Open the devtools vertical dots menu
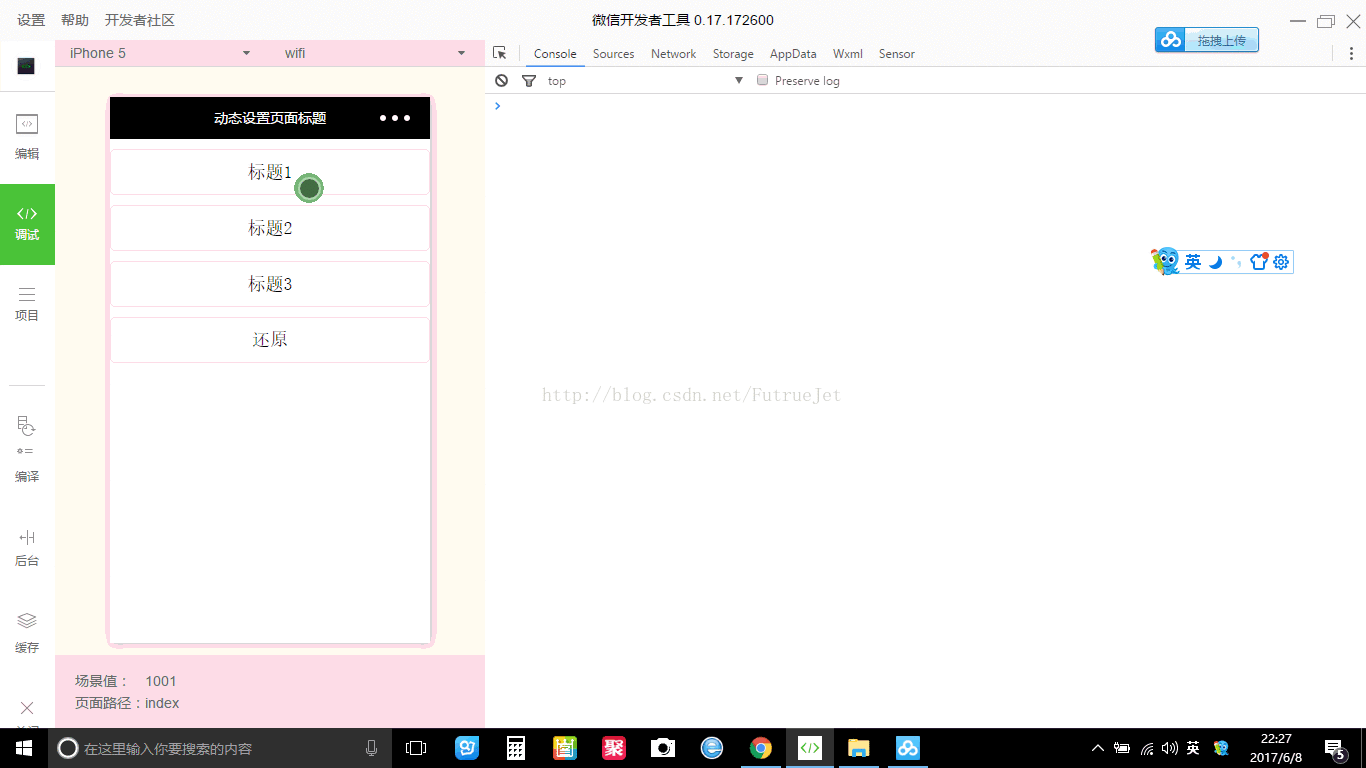 point(1352,53)
